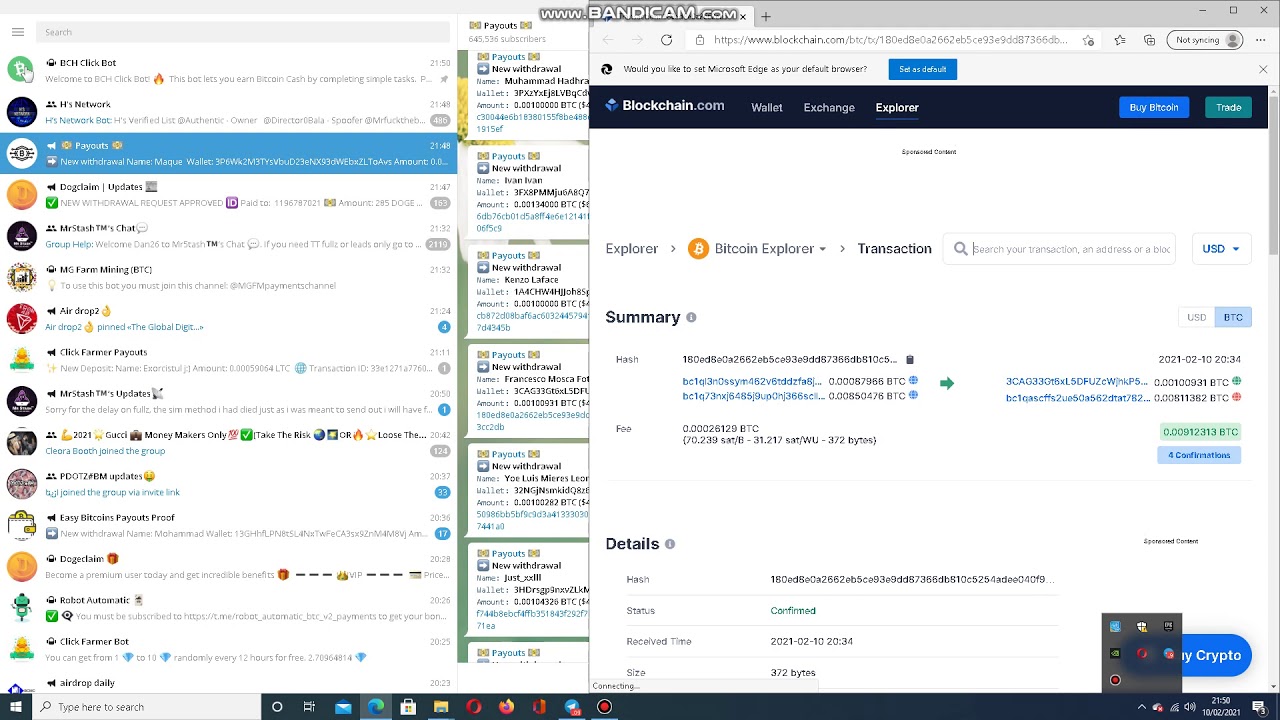Open Telegram hamburger menu
Viewport: 1280px width, 720px height.
17,32
